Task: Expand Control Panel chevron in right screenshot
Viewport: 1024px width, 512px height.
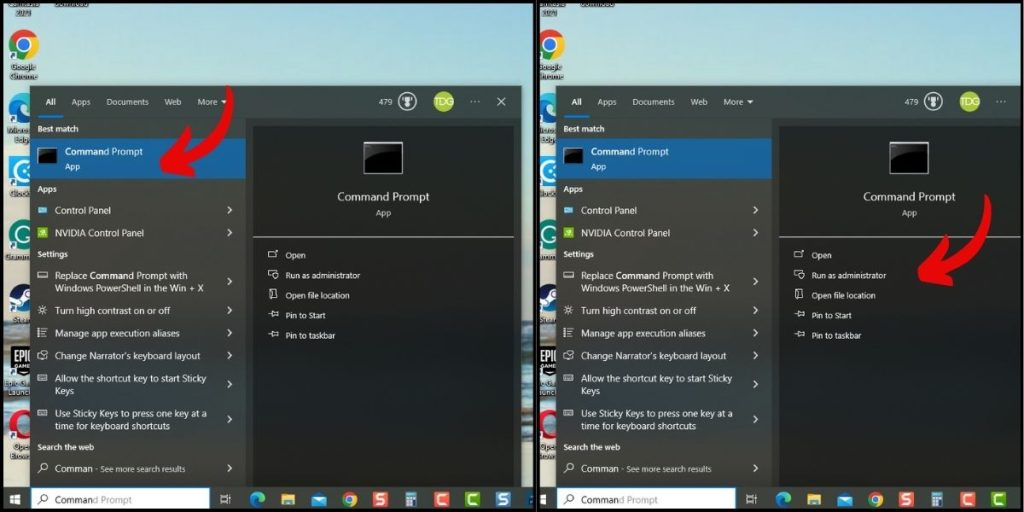Action: [x=756, y=210]
